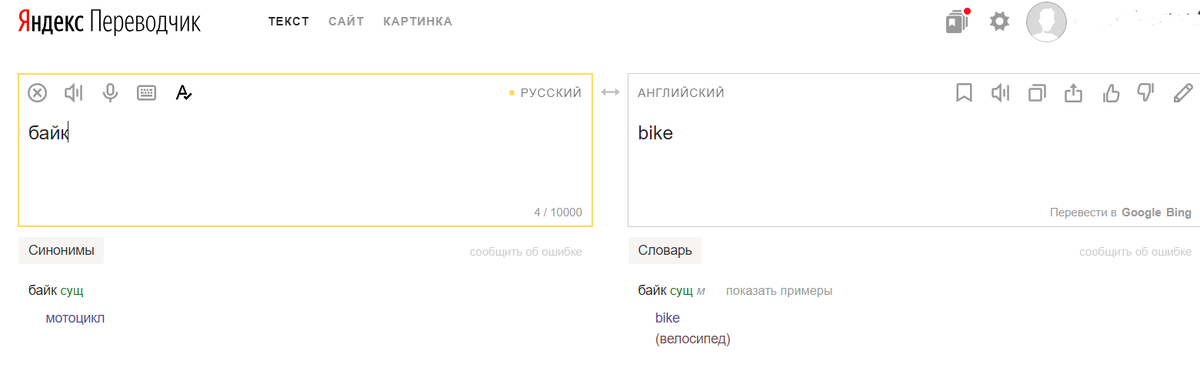Play audio of the English translation
The height and width of the screenshot is (368, 1200).
1000,93
